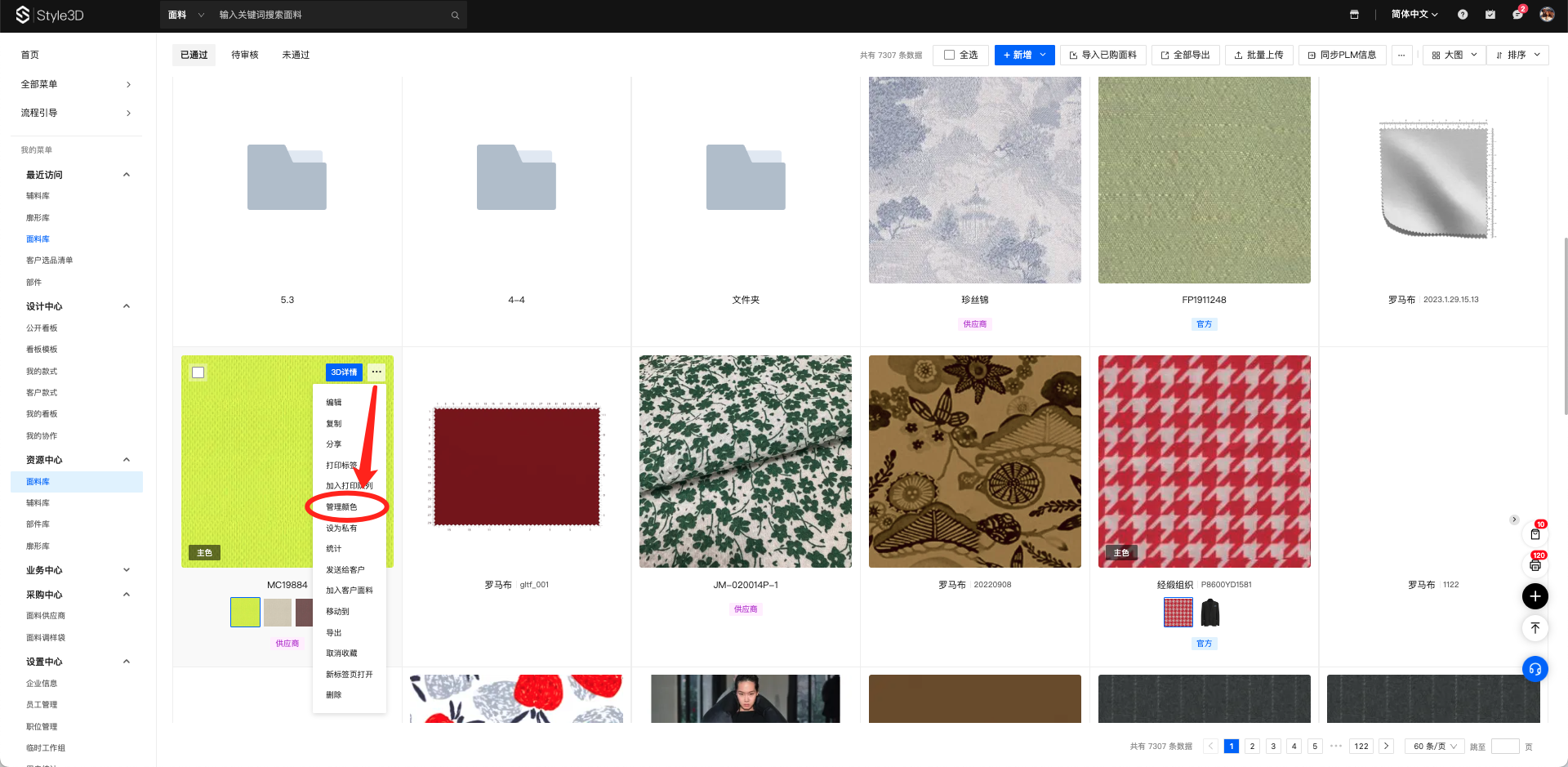This screenshot has height=767, width=1568.
Task: Click the 批量上传 button
Action: 1258,55
